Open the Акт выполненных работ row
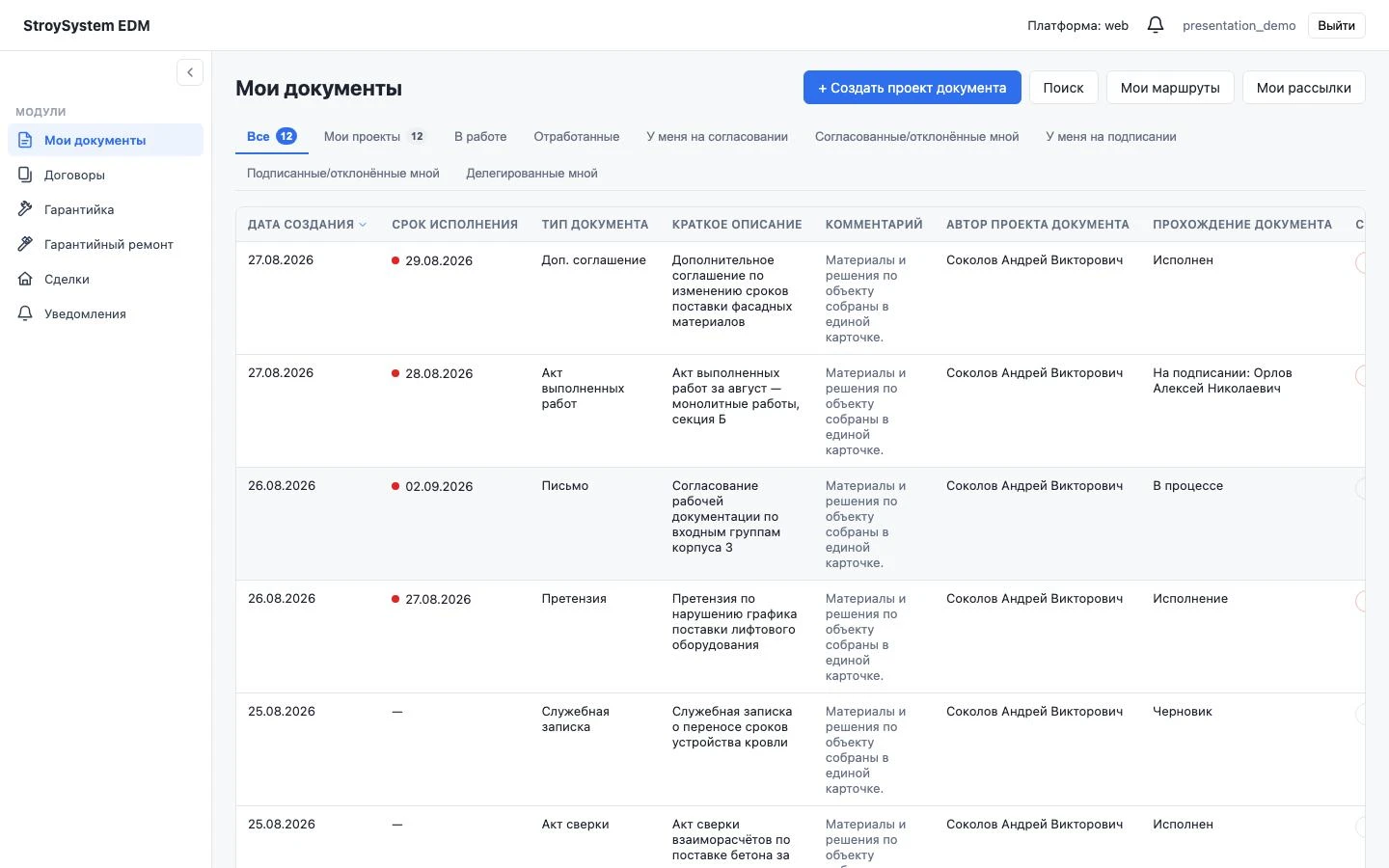The width and height of the screenshot is (1389, 868). [801, 411]
